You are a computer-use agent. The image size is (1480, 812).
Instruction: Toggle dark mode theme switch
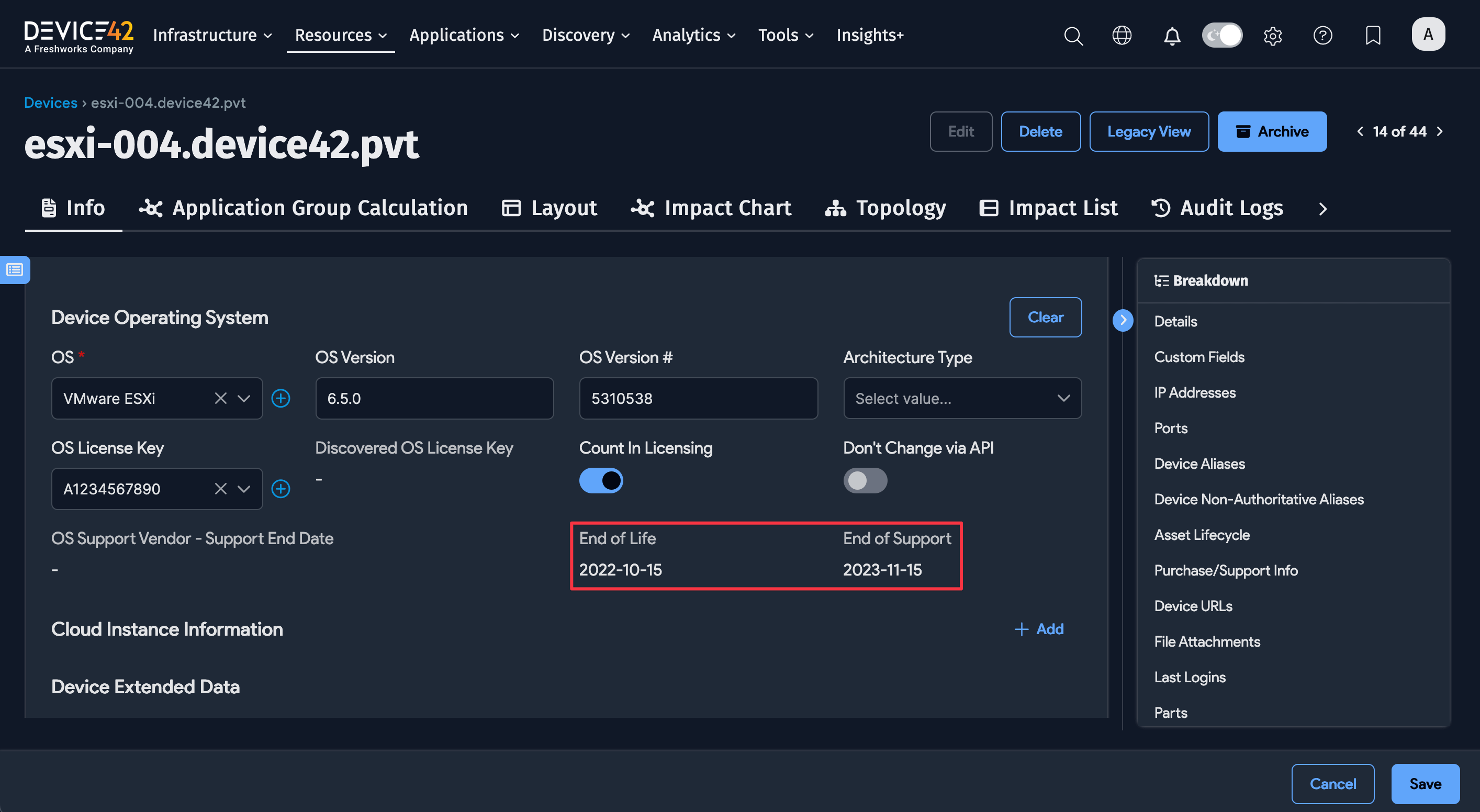1222,36
